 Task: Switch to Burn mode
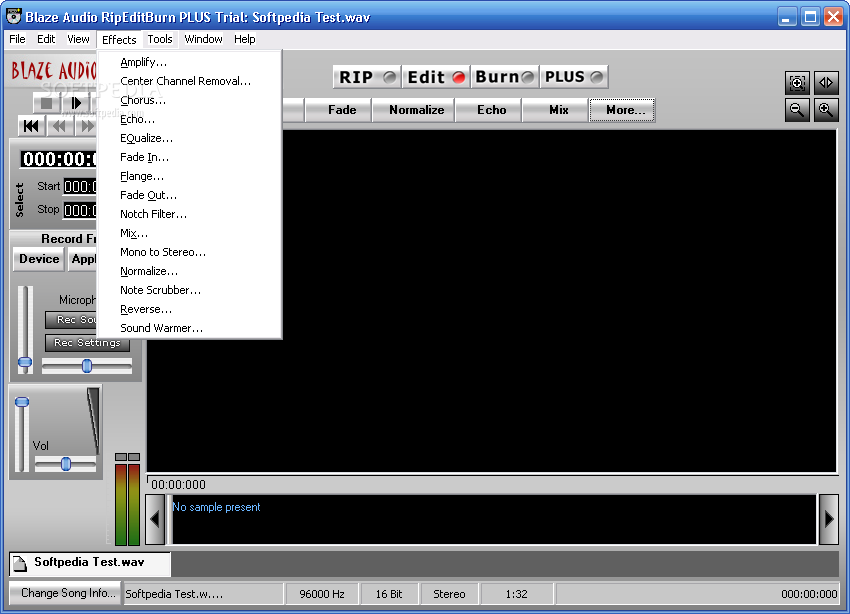[x=505, y=77]
